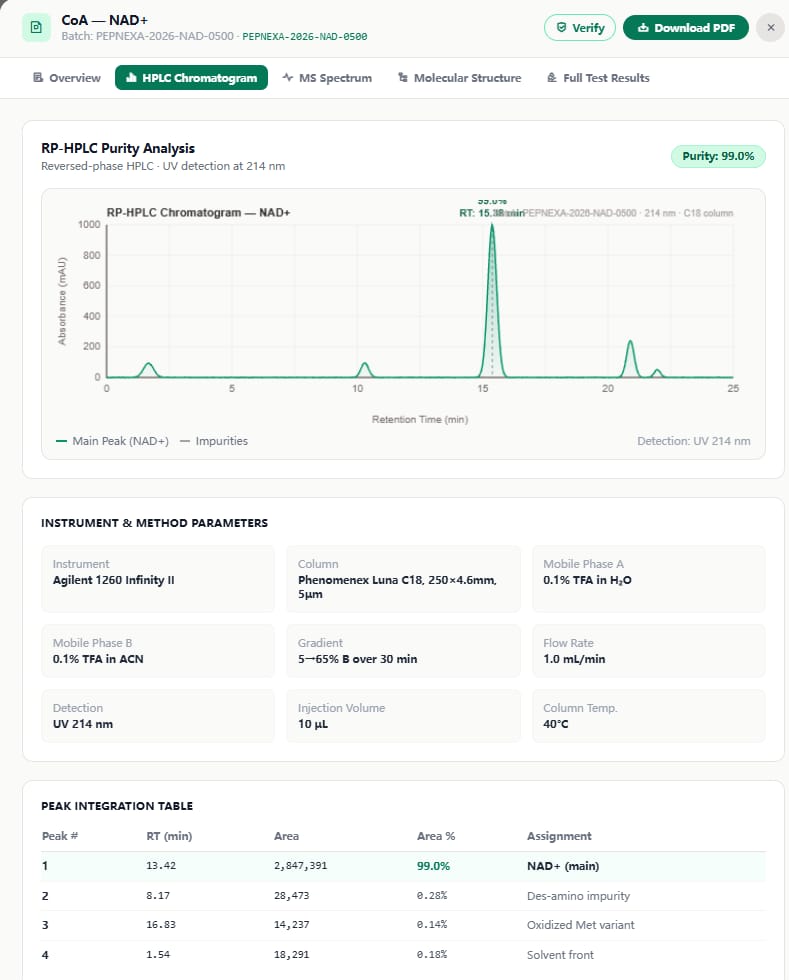Click the main NAD+ peak in chromatogram
The image size is (789, 980).
point(492,300)
